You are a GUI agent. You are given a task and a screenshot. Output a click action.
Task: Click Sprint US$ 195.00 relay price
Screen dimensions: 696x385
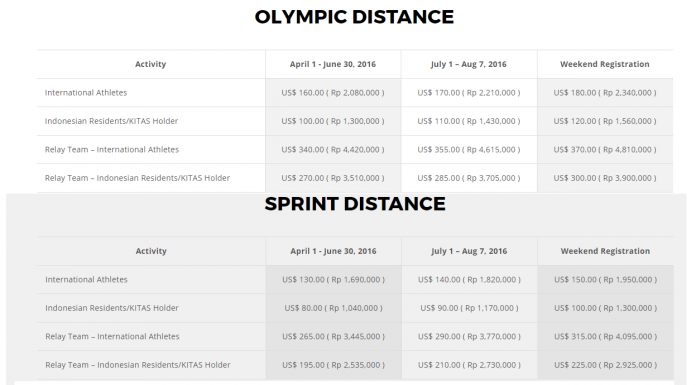coord(333,365)
